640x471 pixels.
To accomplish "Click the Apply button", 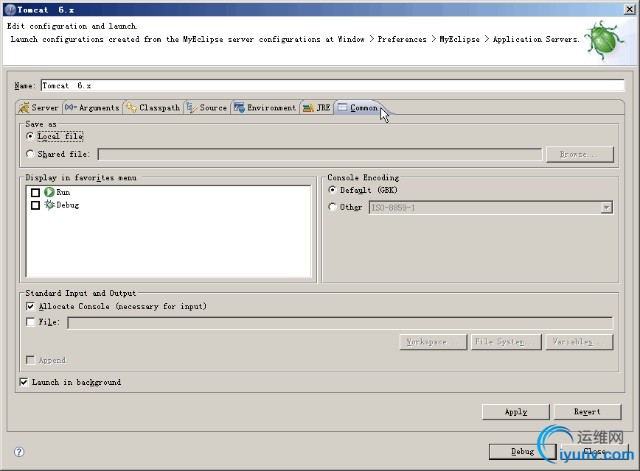I will tap(516, 412).
